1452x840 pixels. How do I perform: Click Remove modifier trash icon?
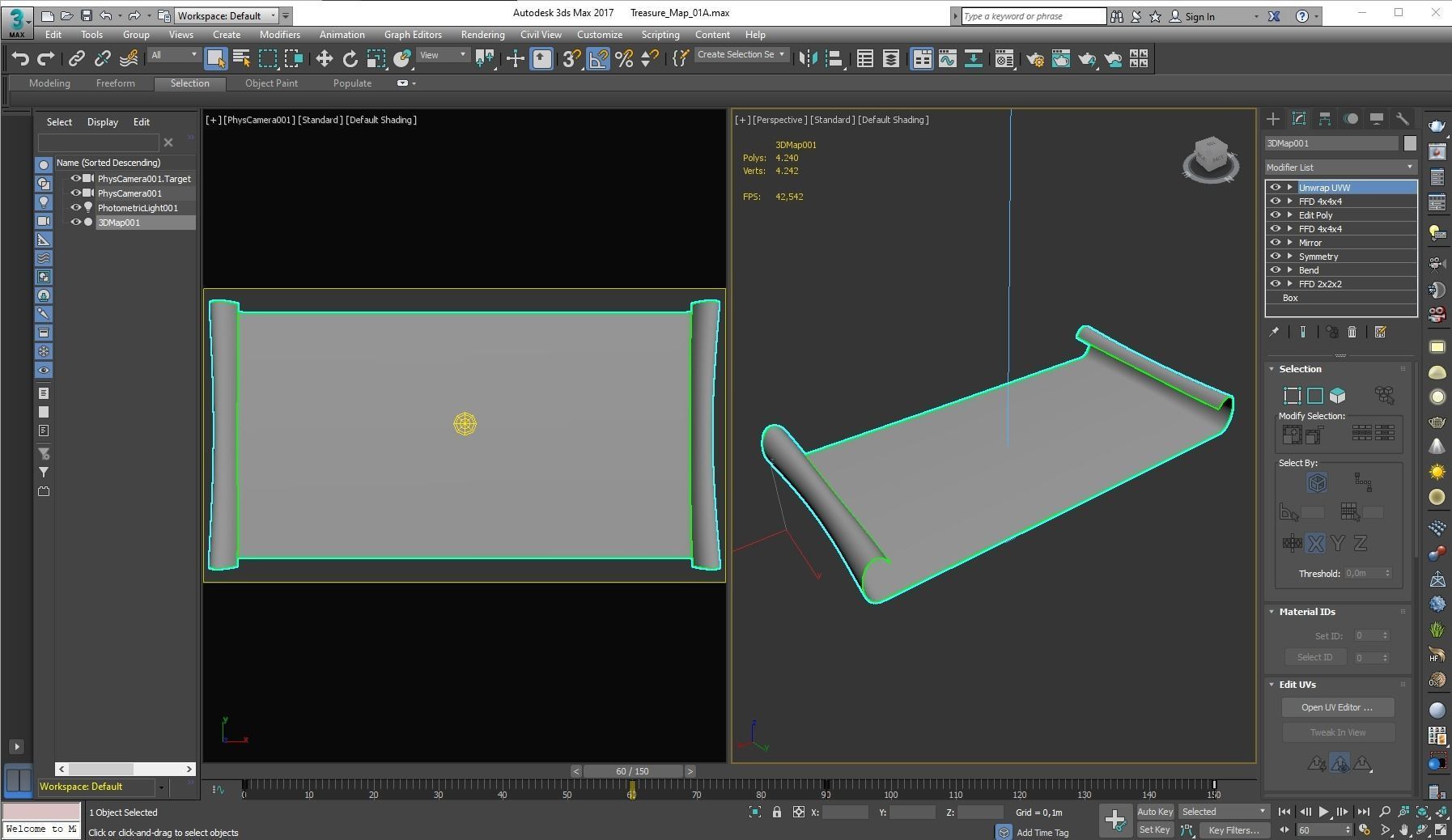point(1352,332)
